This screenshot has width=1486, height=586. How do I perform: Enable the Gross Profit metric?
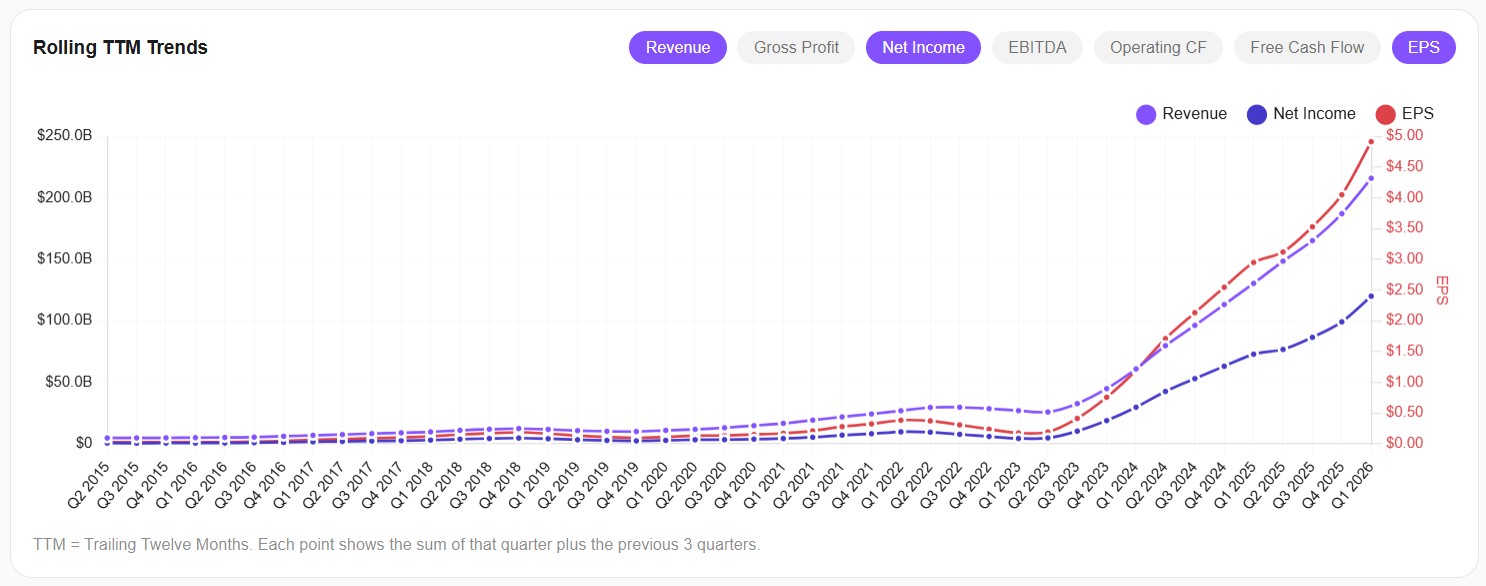point(796,47)
